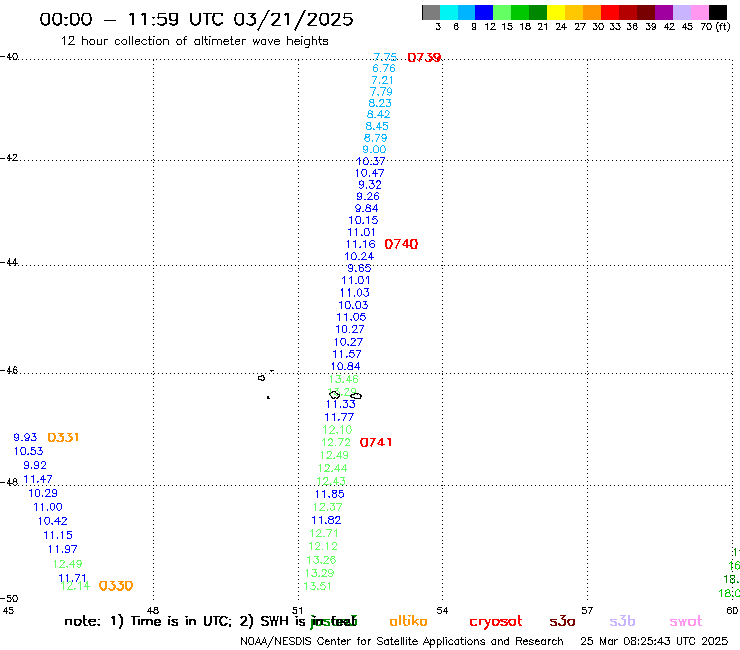
Task: Click the NOAA/NESDIS Center credit text
Action: point(402,642)
